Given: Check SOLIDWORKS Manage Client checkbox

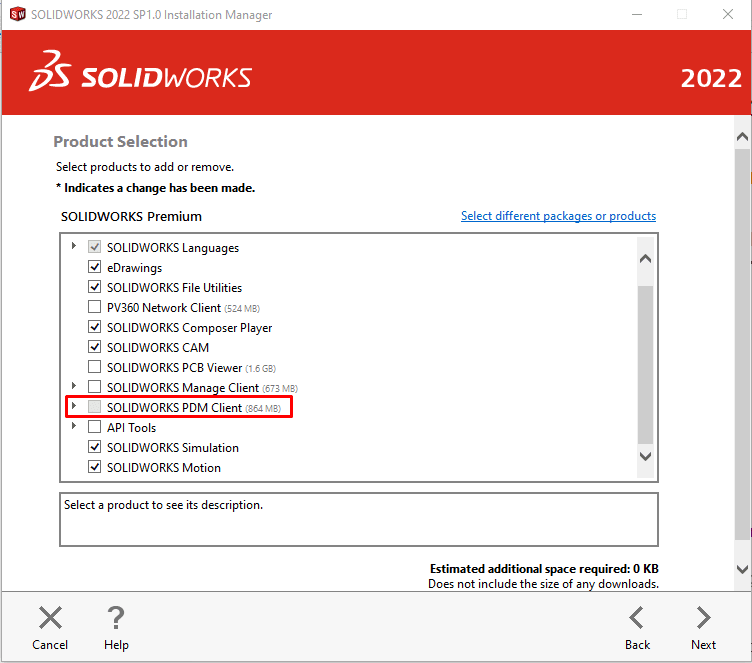Looking at the screenshot, I should [94, 387].
